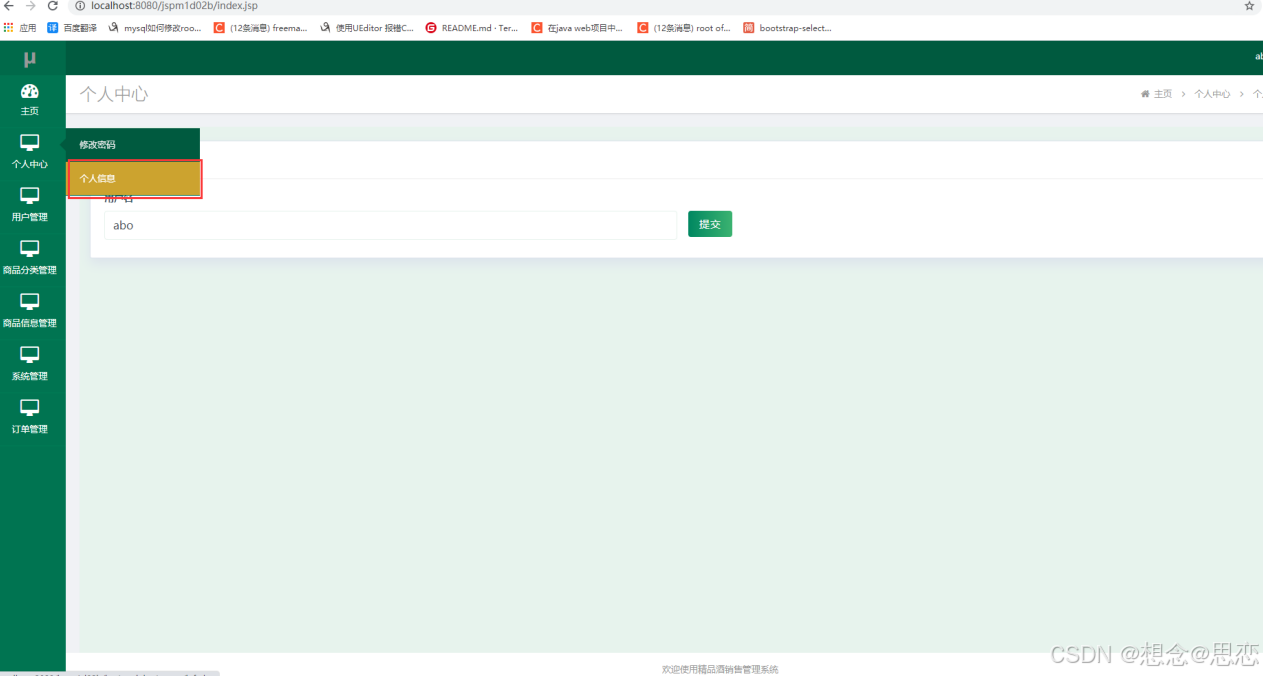Image resolution: width=1263 pixels, height=676 pixels.
Task: Click the μ logo at sidebar top
Action: [30, 59]
